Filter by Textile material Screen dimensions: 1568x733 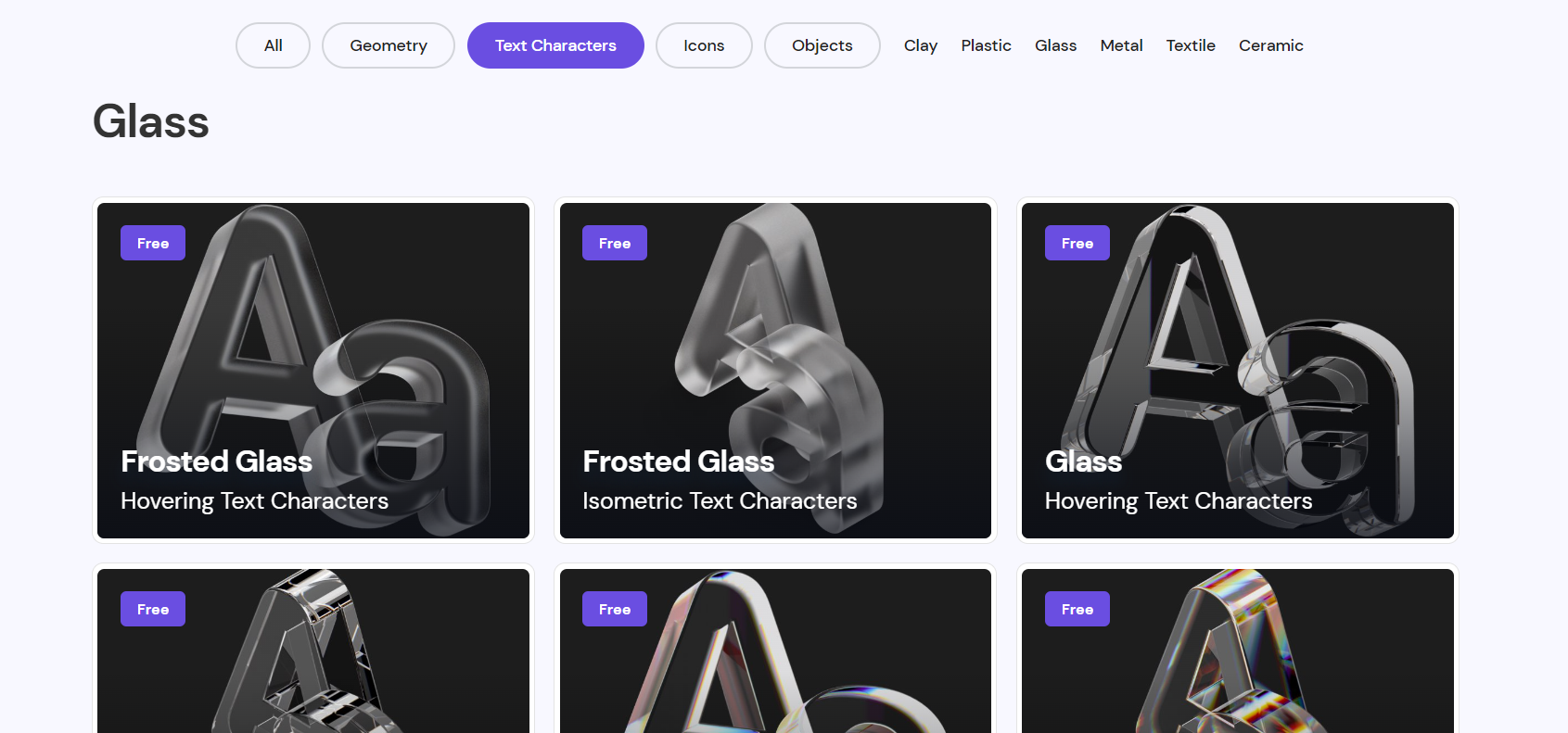point(1191,45)
